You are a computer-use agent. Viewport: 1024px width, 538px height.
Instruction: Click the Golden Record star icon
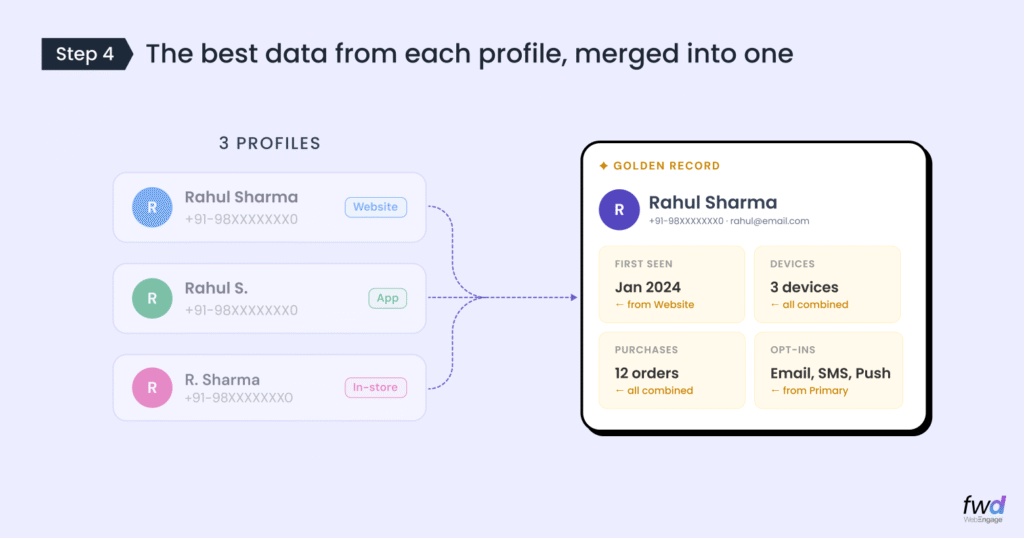(x=603, y=166)
